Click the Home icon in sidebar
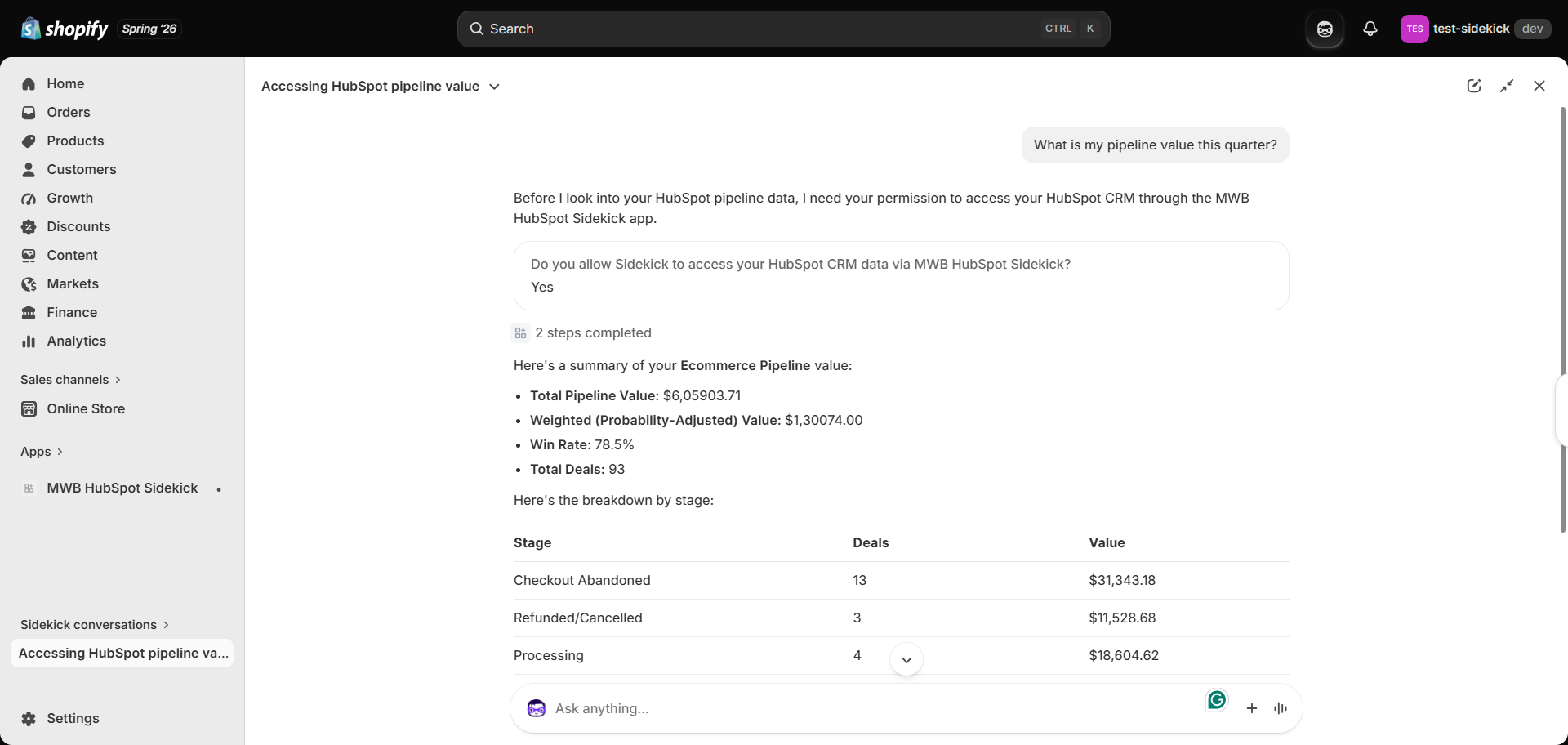 [x=29, y=83]
